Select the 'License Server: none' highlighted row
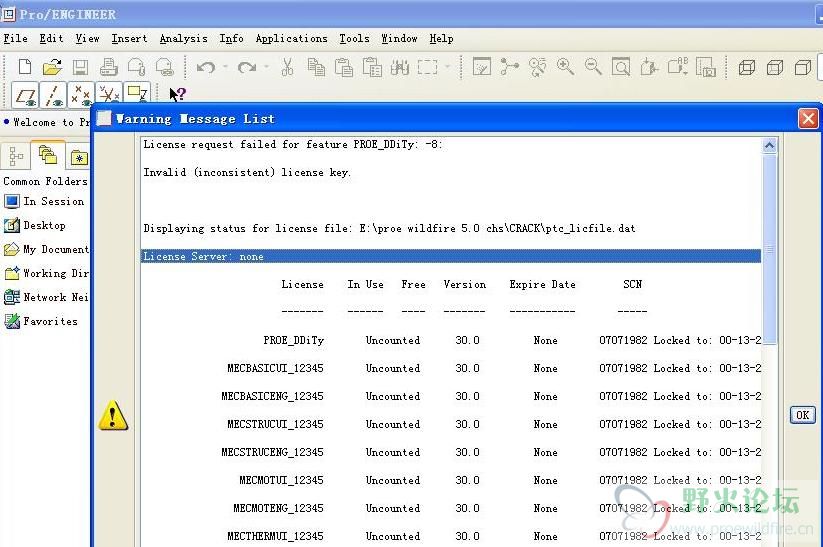823x547 pixels. (x=451, y=256)
